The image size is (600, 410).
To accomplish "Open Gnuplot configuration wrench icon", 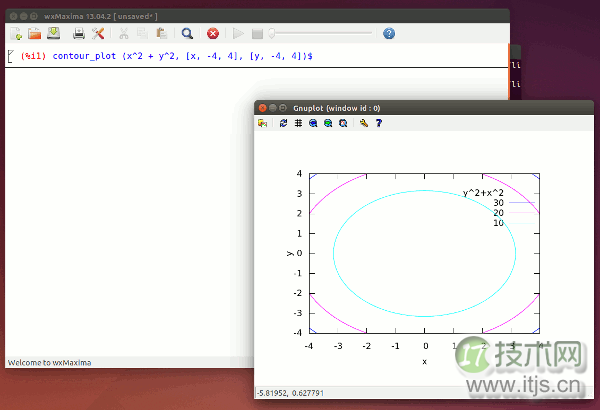I will pyautogui.click(x=364, y=123).
